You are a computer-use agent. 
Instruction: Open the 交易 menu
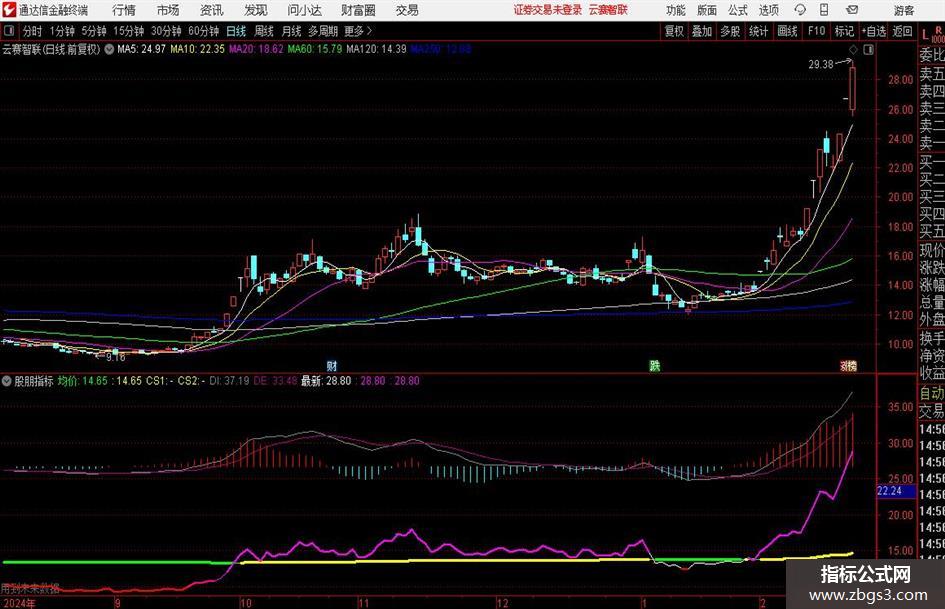(407, 10)
